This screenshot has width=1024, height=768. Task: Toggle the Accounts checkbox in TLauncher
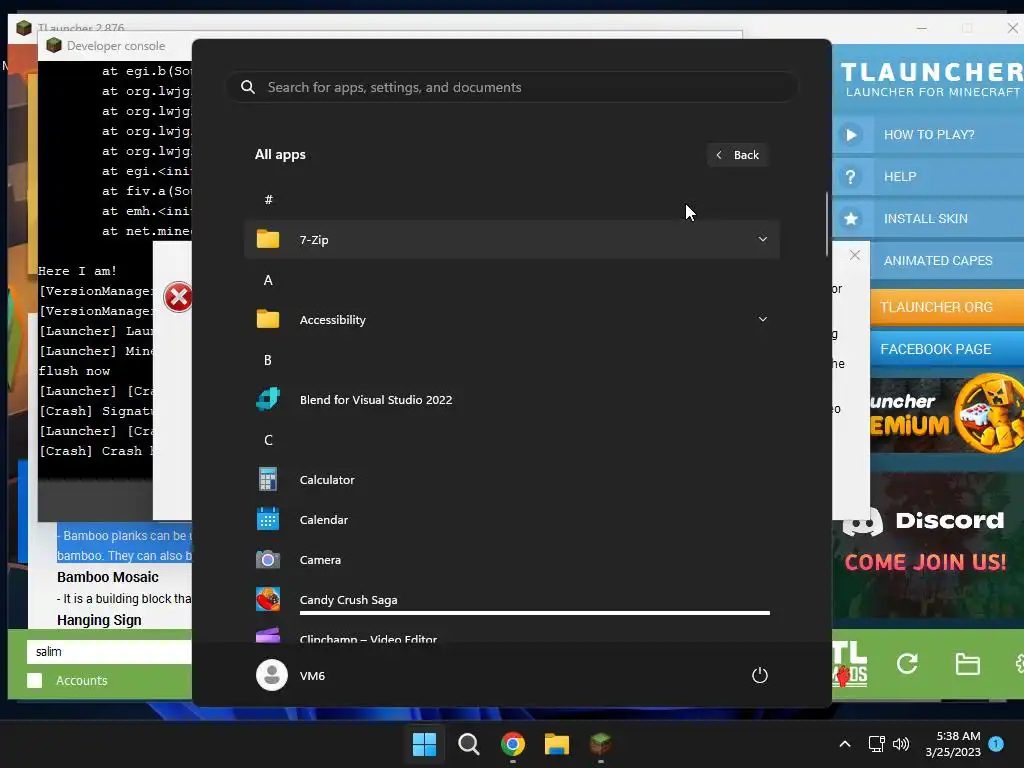[x=35, y=680]
